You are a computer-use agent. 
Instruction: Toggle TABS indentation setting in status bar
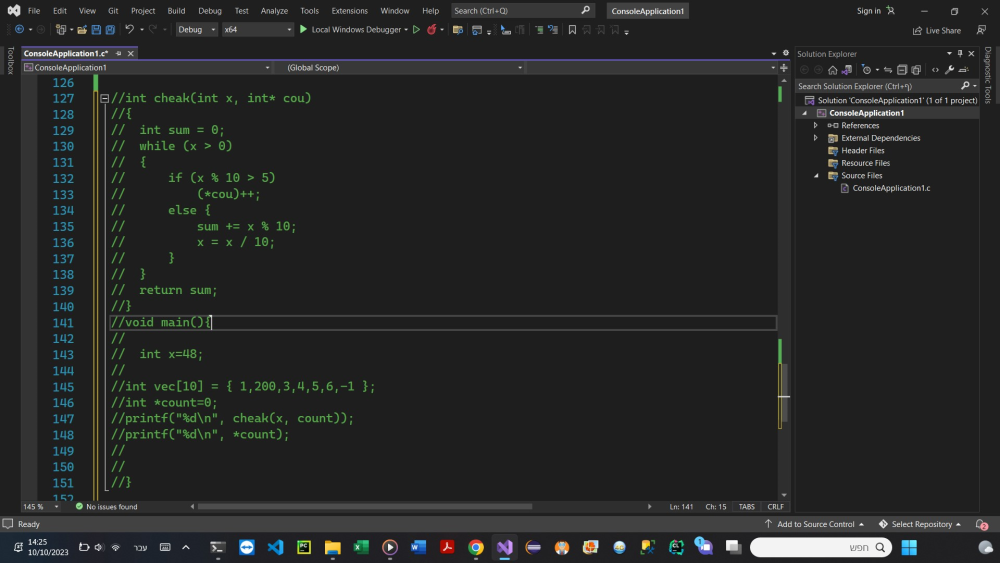[x=746, y=507]
